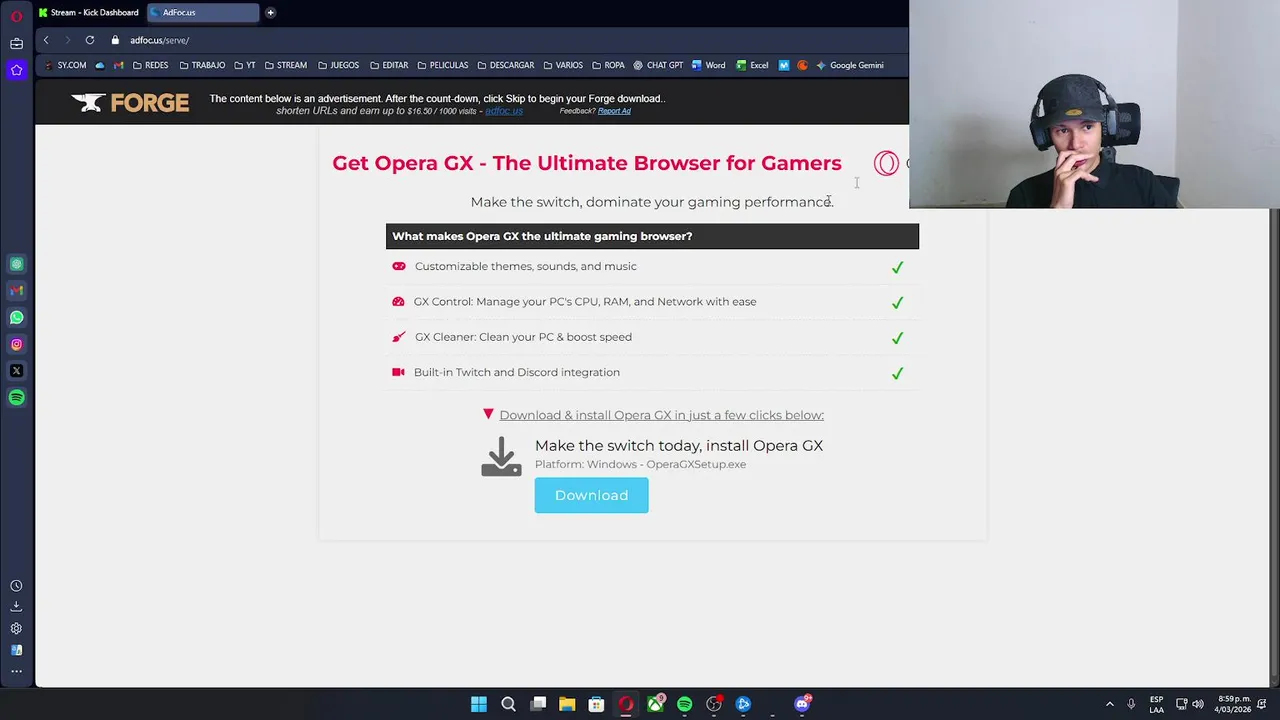Open a new tab with plus button

270,12
